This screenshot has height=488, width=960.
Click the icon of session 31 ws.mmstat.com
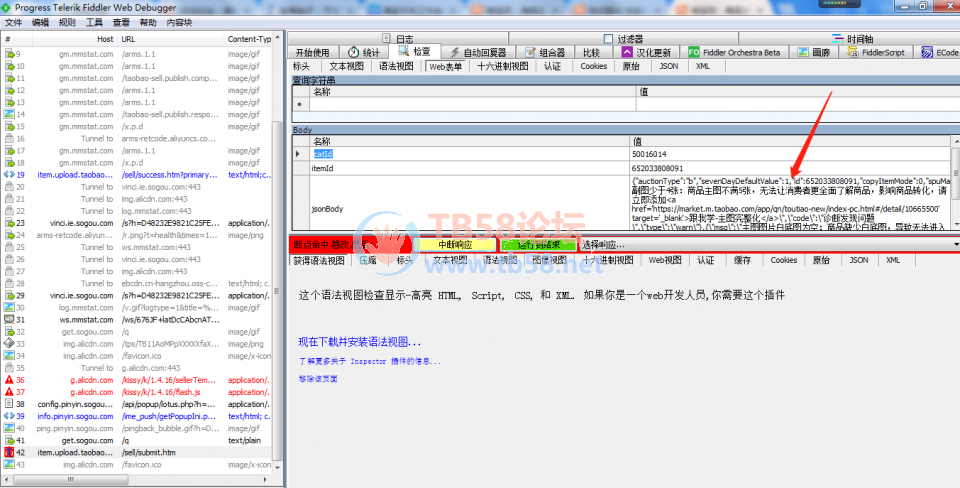coord(9,320)
